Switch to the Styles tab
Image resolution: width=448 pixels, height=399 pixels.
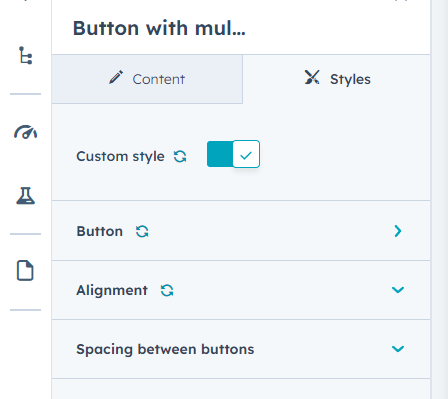337,79
